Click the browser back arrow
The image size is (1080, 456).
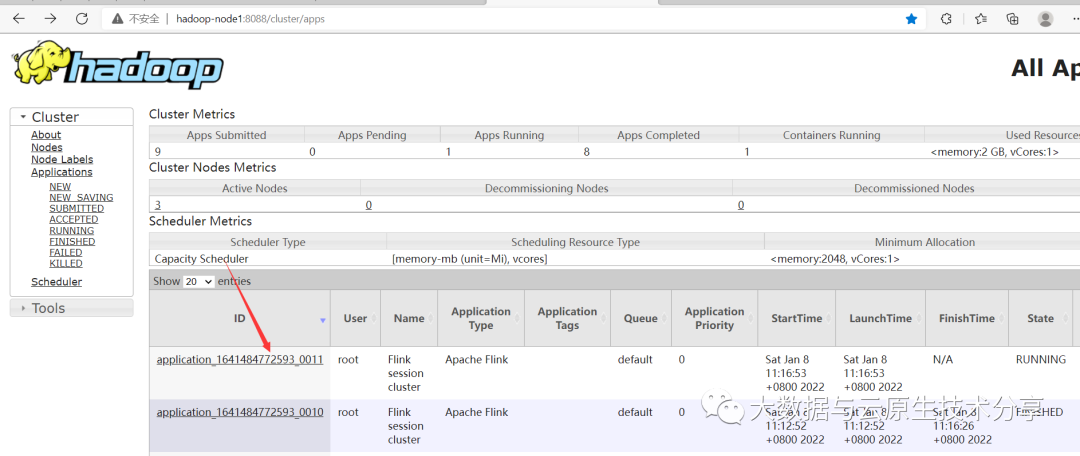pos(19,19)
